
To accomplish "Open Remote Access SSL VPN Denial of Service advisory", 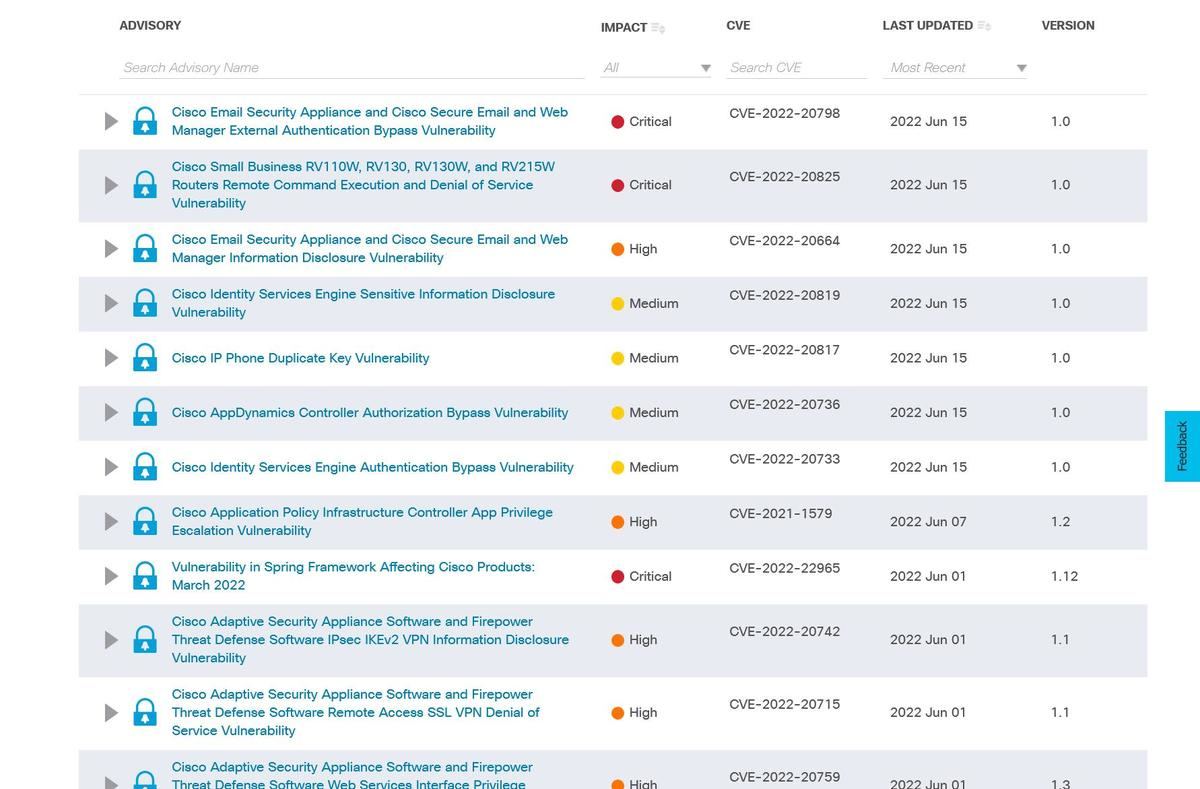I will tap(355, 712).
